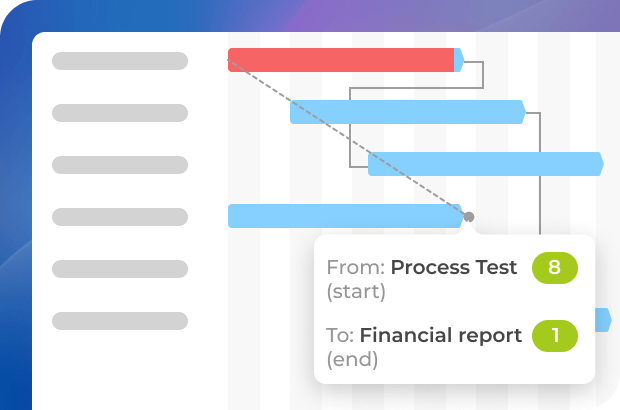Click the green badge showing 8
Screen dimensions: 620x410
[555, 268]
